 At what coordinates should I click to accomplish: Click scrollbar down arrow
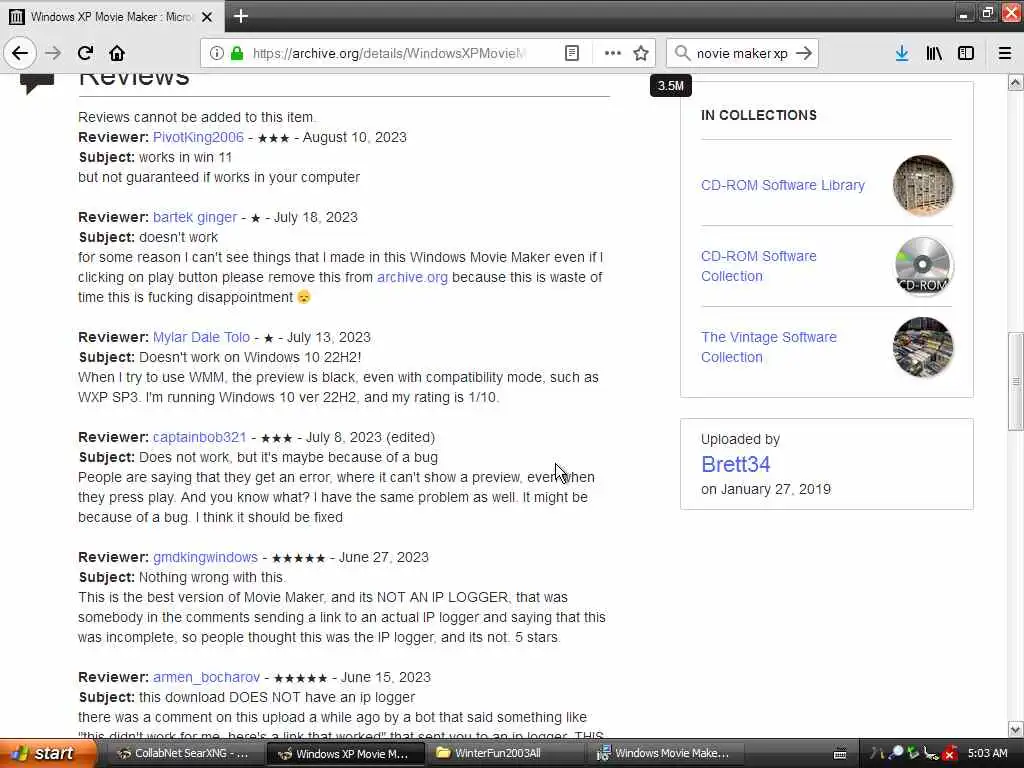point(1015,729)
